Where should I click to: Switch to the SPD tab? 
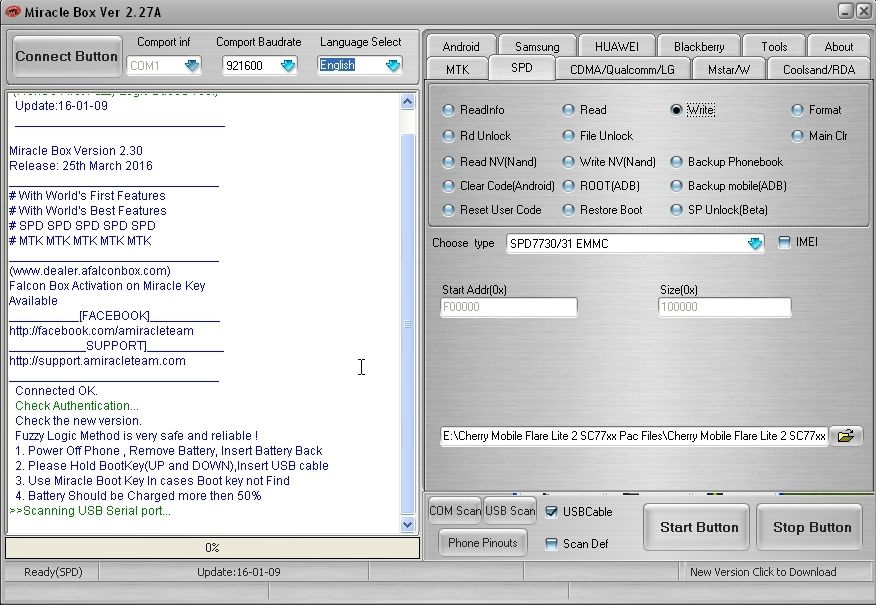[x=522, y=68]
